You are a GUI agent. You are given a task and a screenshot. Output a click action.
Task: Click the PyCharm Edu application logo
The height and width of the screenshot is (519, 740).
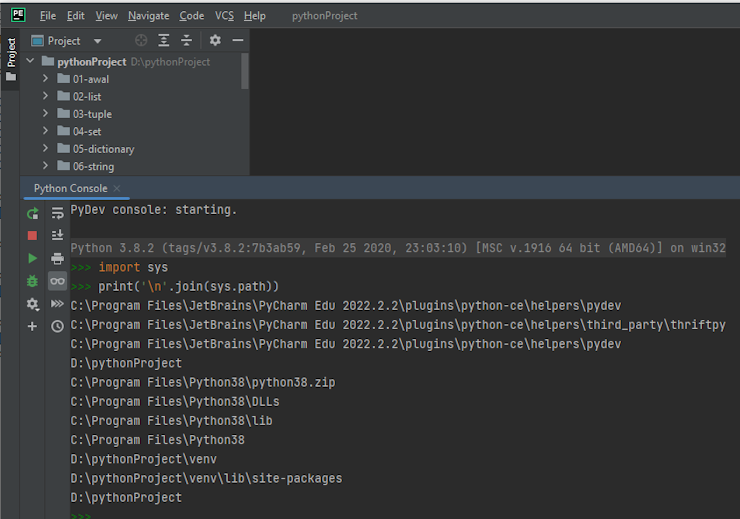tap(18, 15)
